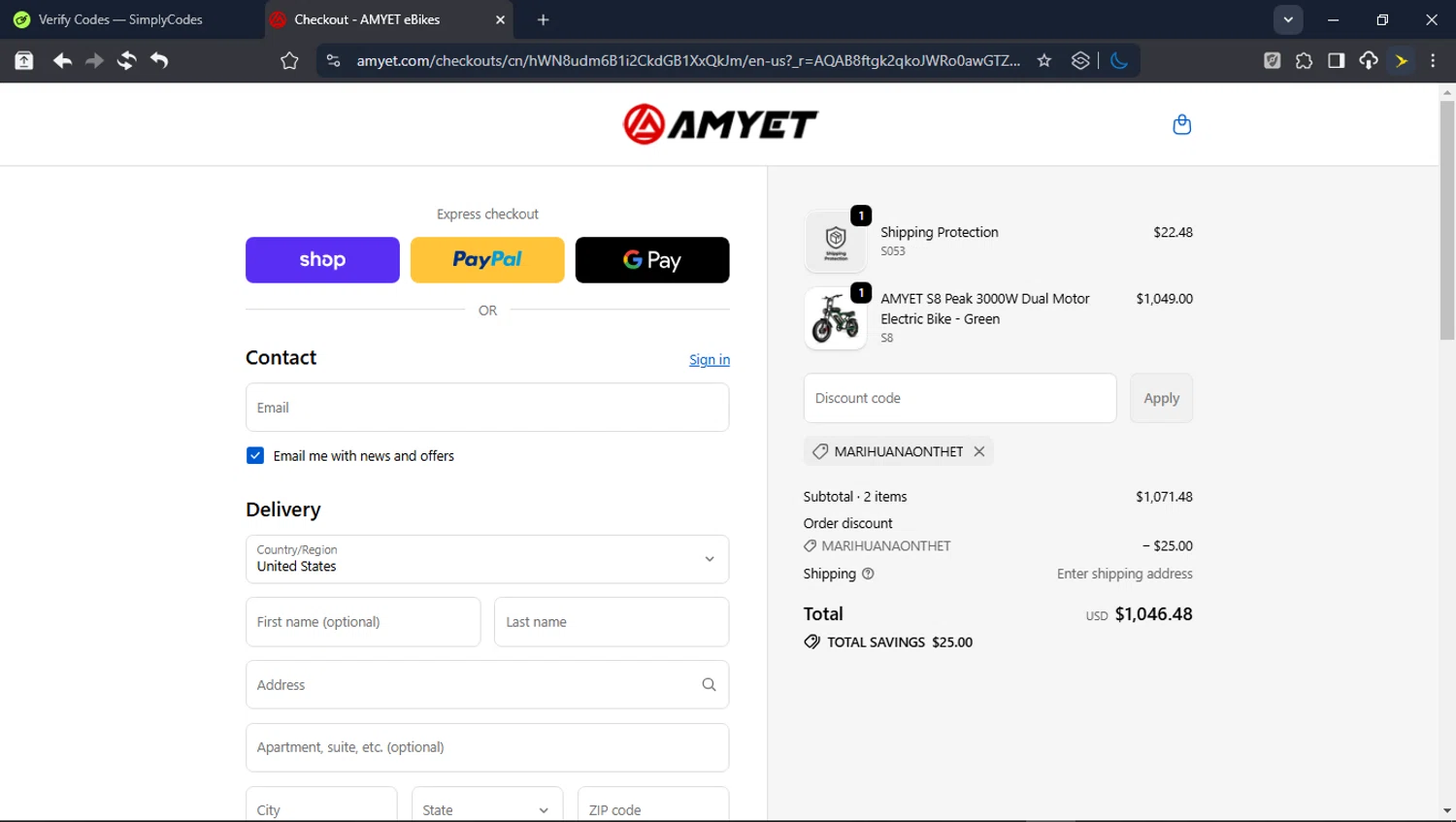The width and height of the screenshot is (1456, 822).
Task: Click the Shipping Protection product thumbnail
Action: [x=836, y=242]
